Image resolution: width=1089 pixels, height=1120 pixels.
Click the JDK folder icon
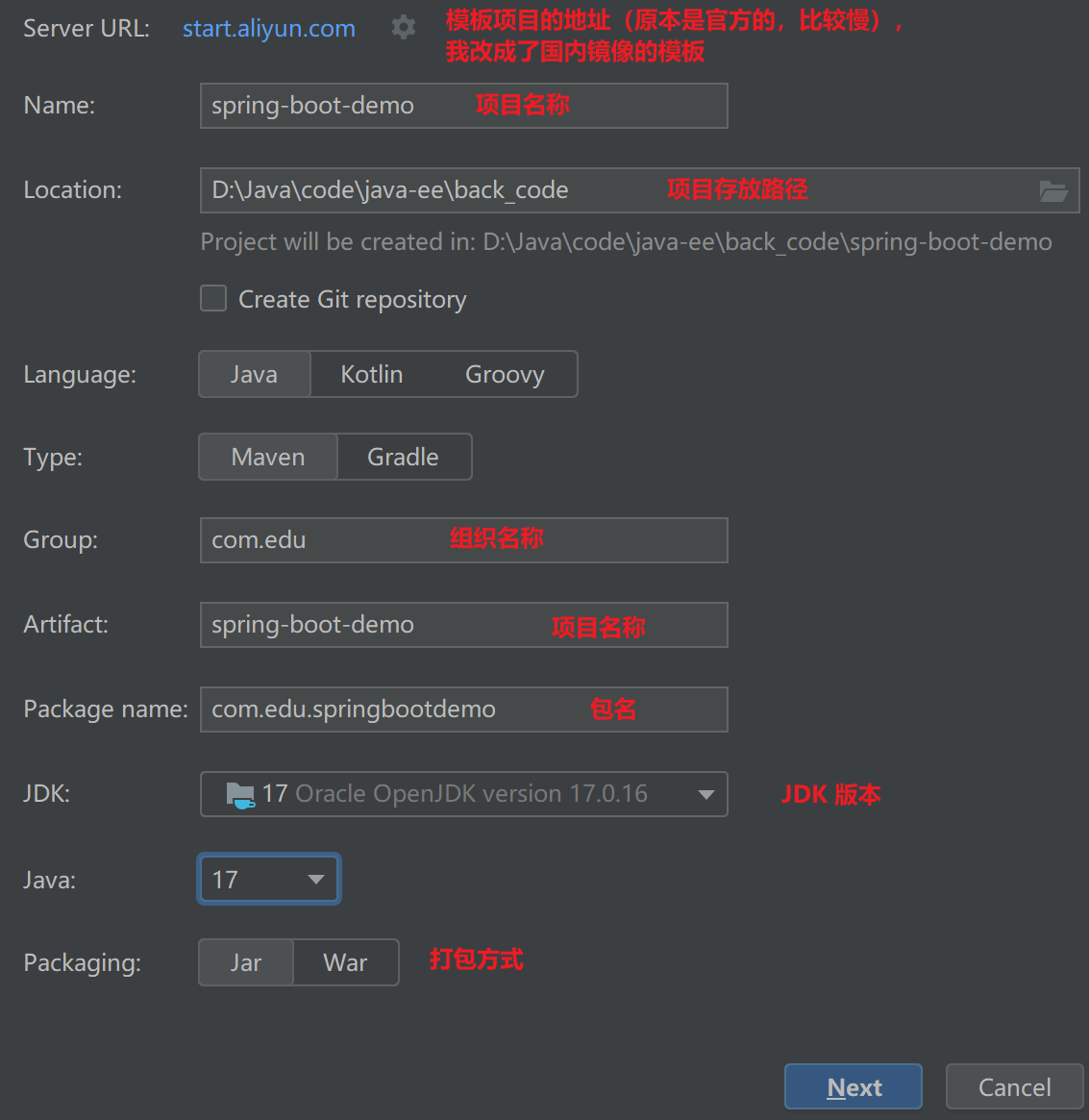(x=240, y=794)
